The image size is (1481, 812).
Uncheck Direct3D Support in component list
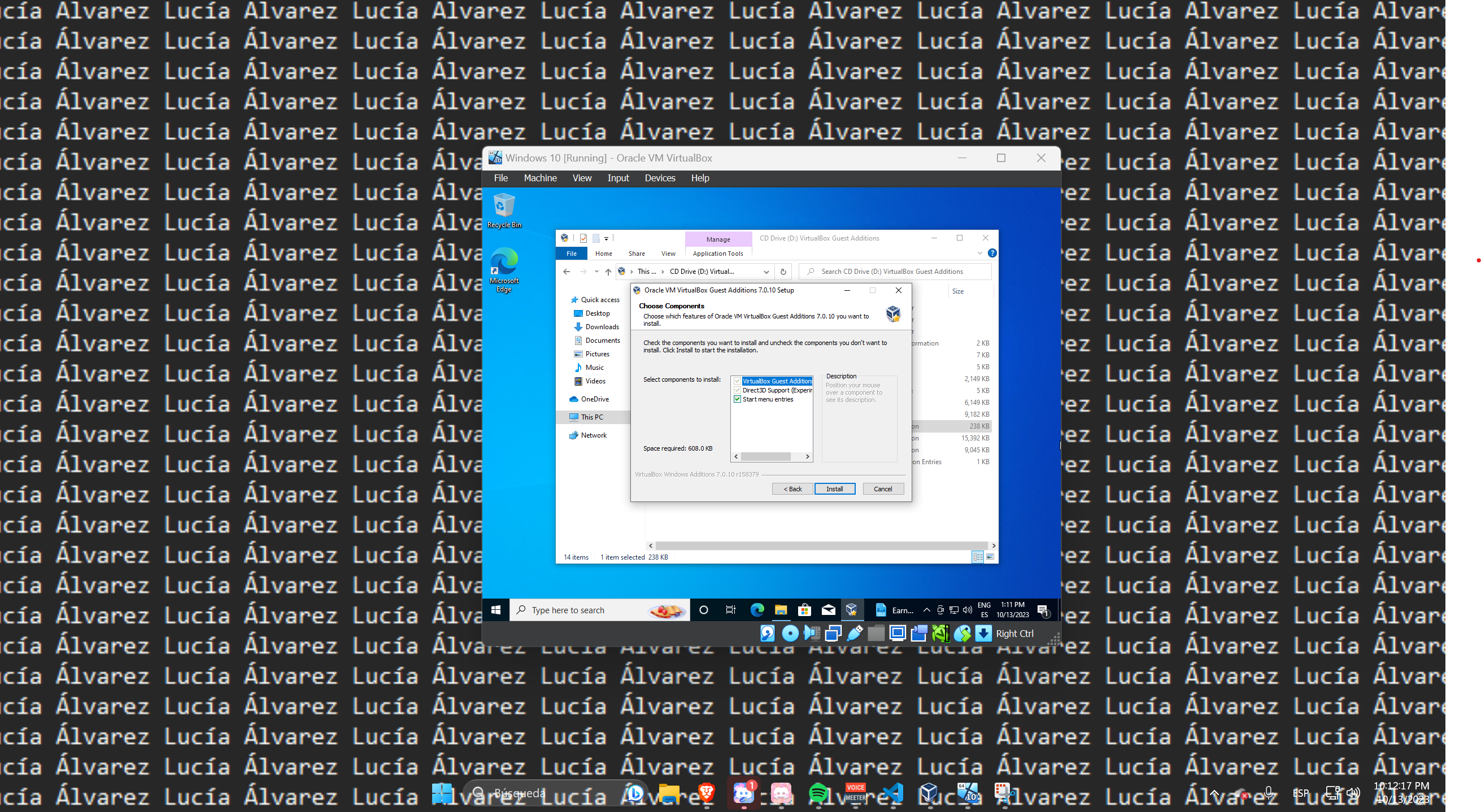[x=738, y=390]
